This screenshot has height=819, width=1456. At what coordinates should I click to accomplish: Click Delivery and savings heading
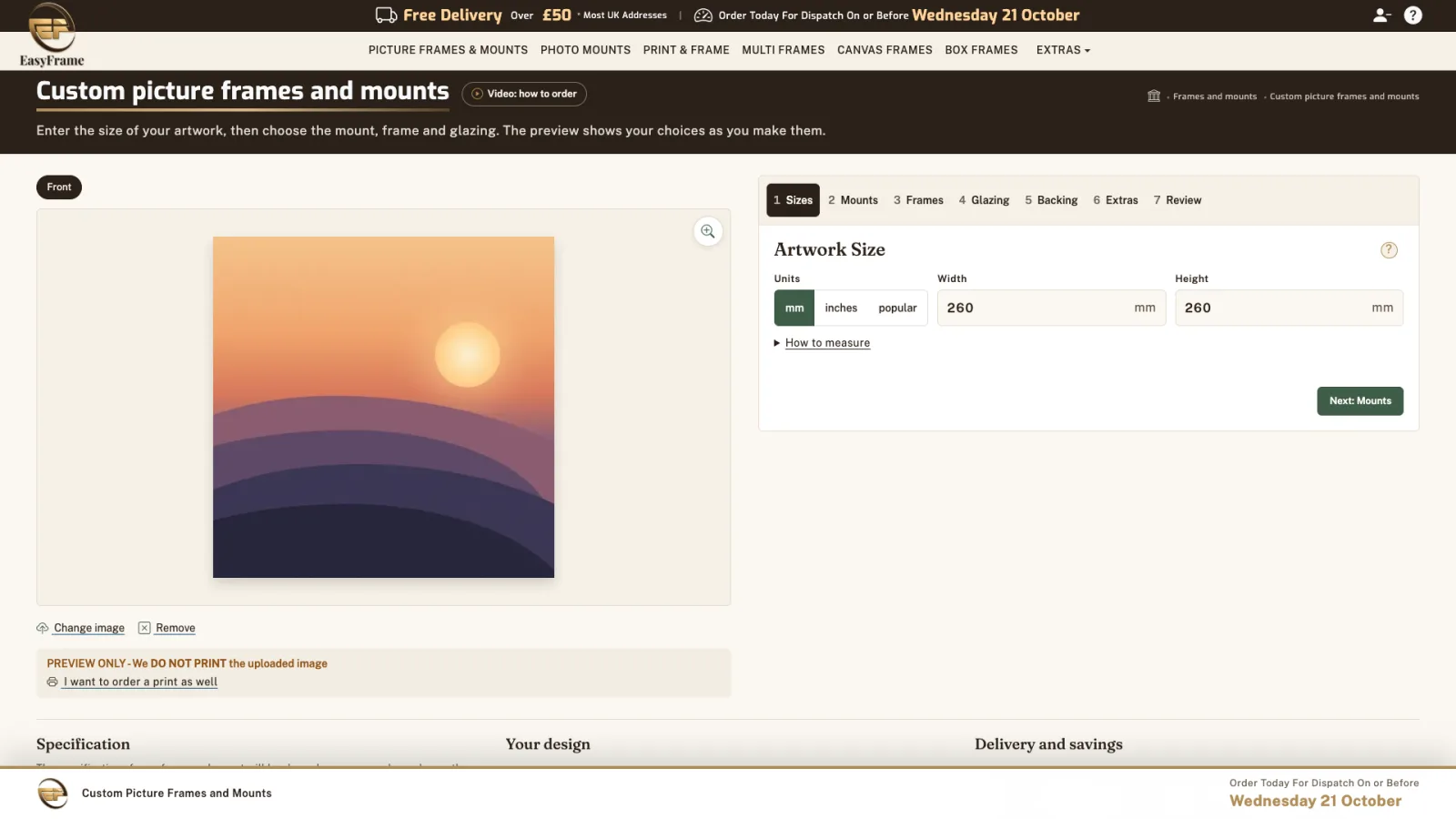click(x=1048, y=744)
